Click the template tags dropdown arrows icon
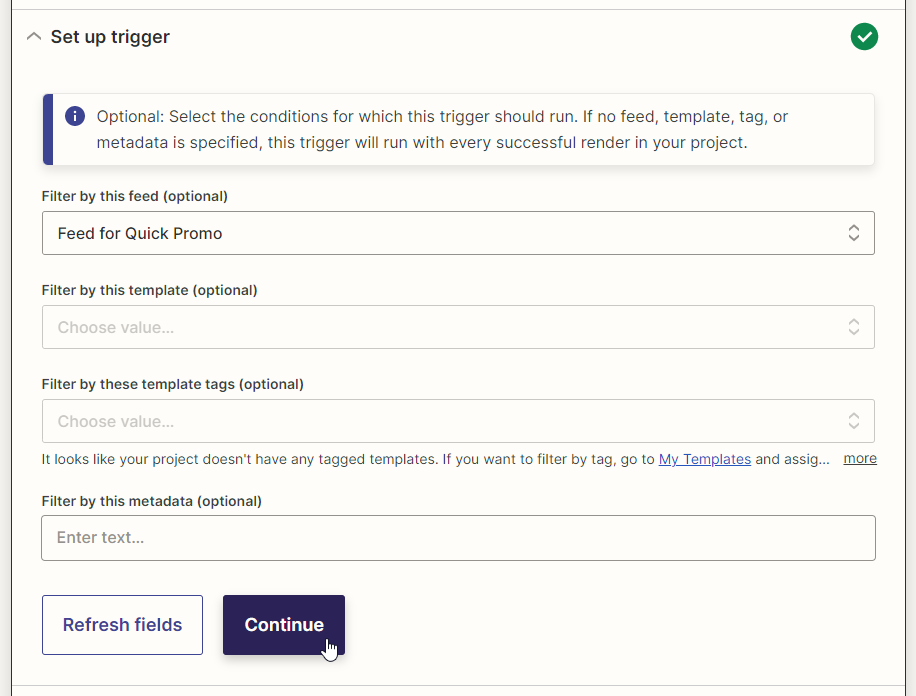Viewport: 916px width, 696px height. pos(853,421)
